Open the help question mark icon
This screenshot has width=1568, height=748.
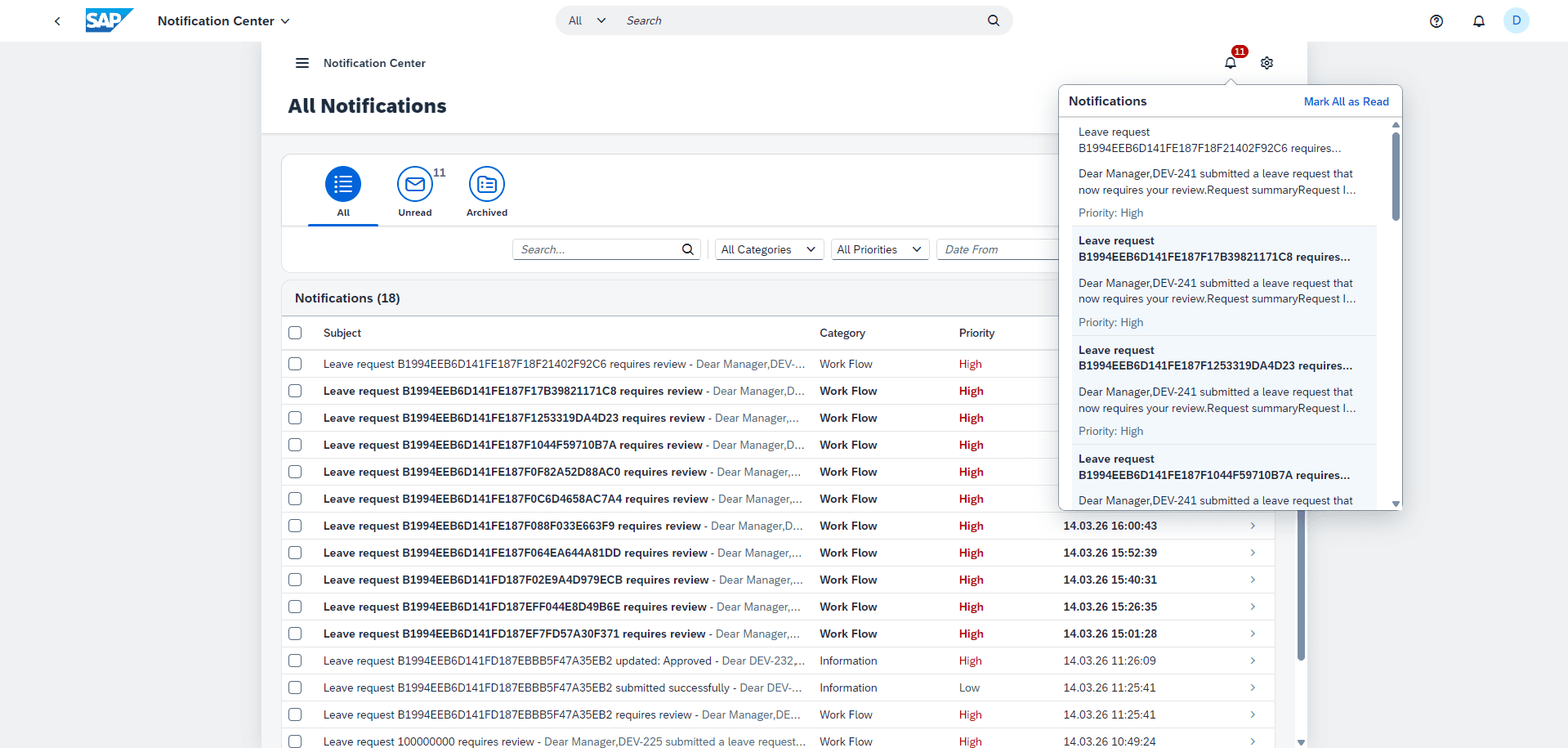click(x=1436, y=21)
